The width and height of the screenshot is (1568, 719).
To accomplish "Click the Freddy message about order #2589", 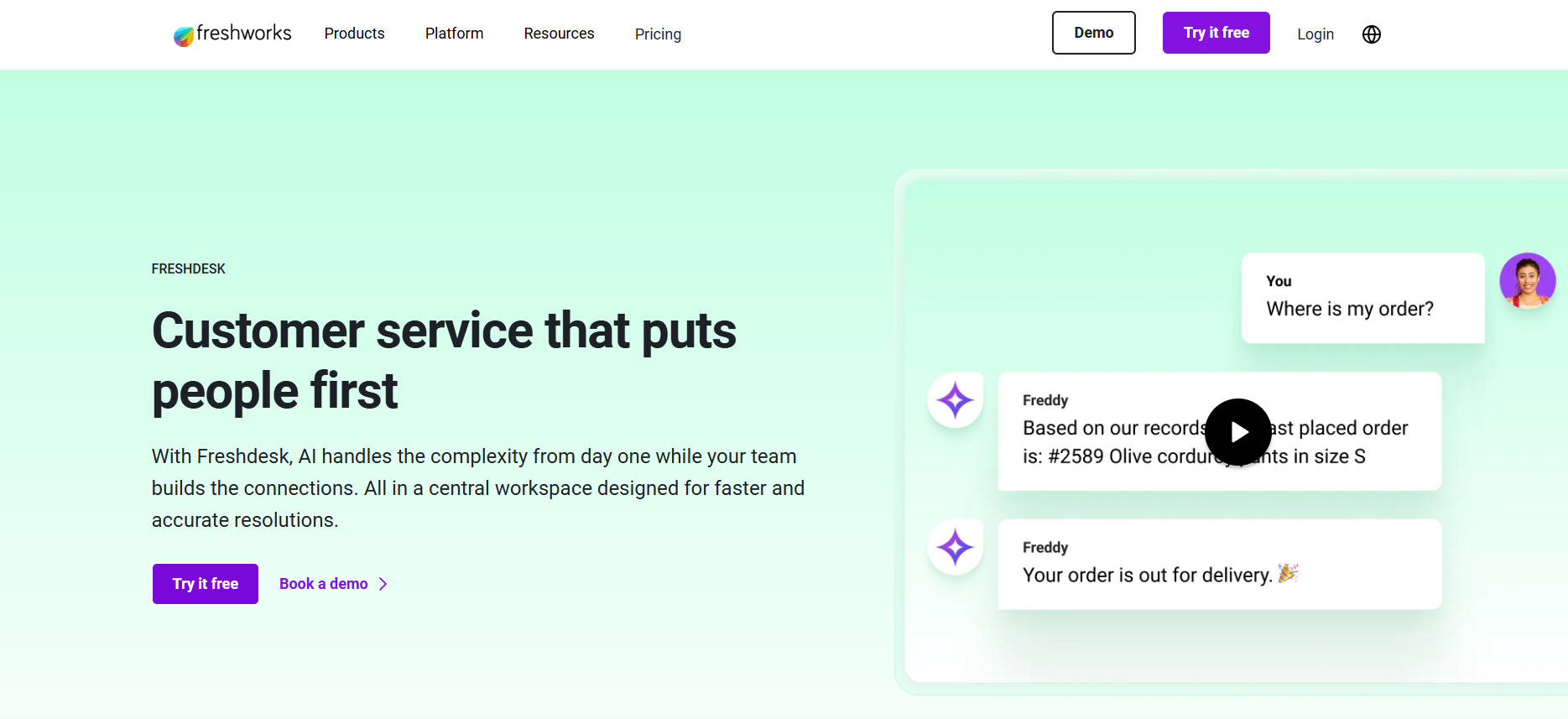I will click(1220, 431).
